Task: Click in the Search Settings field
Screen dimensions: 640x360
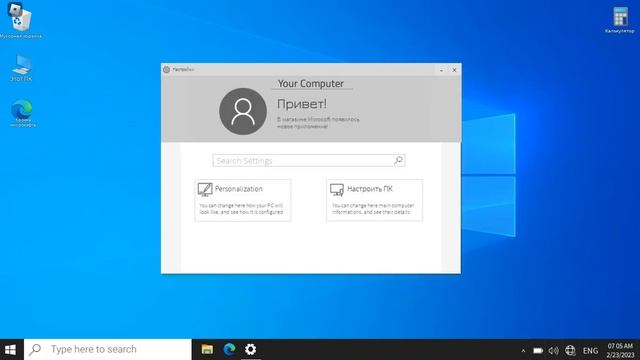Action: (309, 160)
